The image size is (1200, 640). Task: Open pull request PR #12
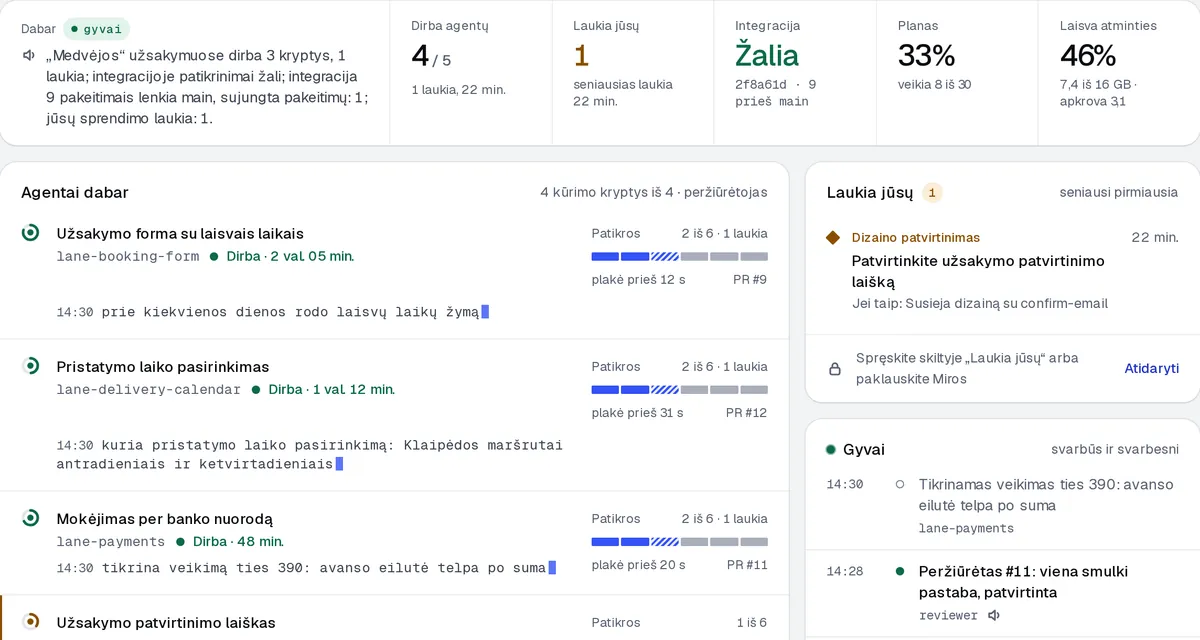pos(746,412)
